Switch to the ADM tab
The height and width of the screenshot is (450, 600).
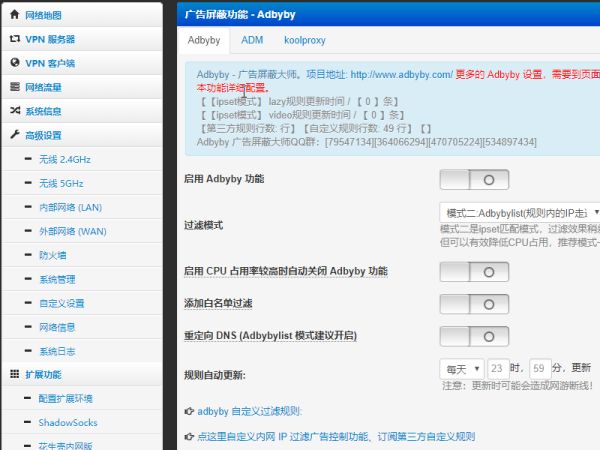(x=252, y=40)
